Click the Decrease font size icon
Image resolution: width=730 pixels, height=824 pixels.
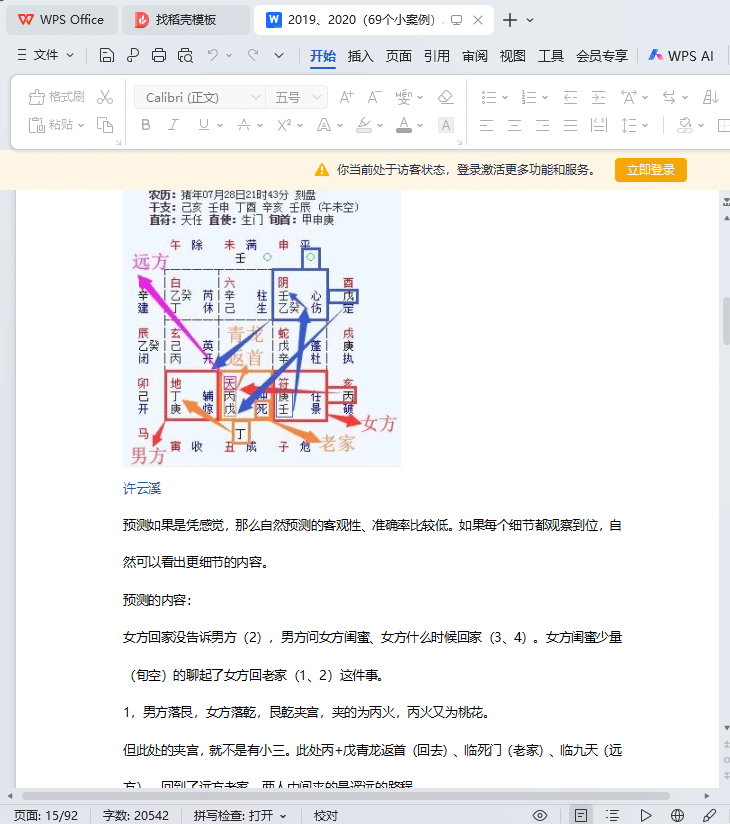click(x=374, y=97)
